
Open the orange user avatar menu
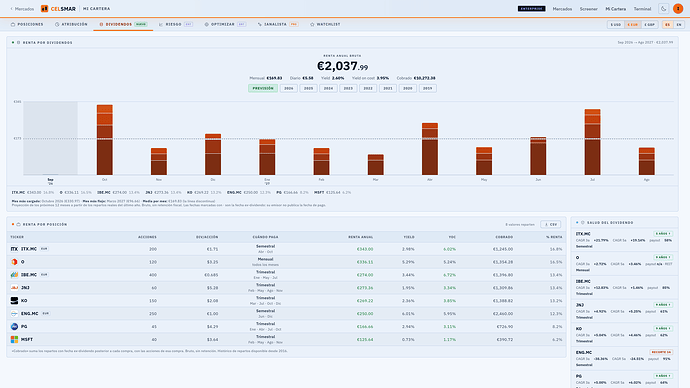point(678,9)
